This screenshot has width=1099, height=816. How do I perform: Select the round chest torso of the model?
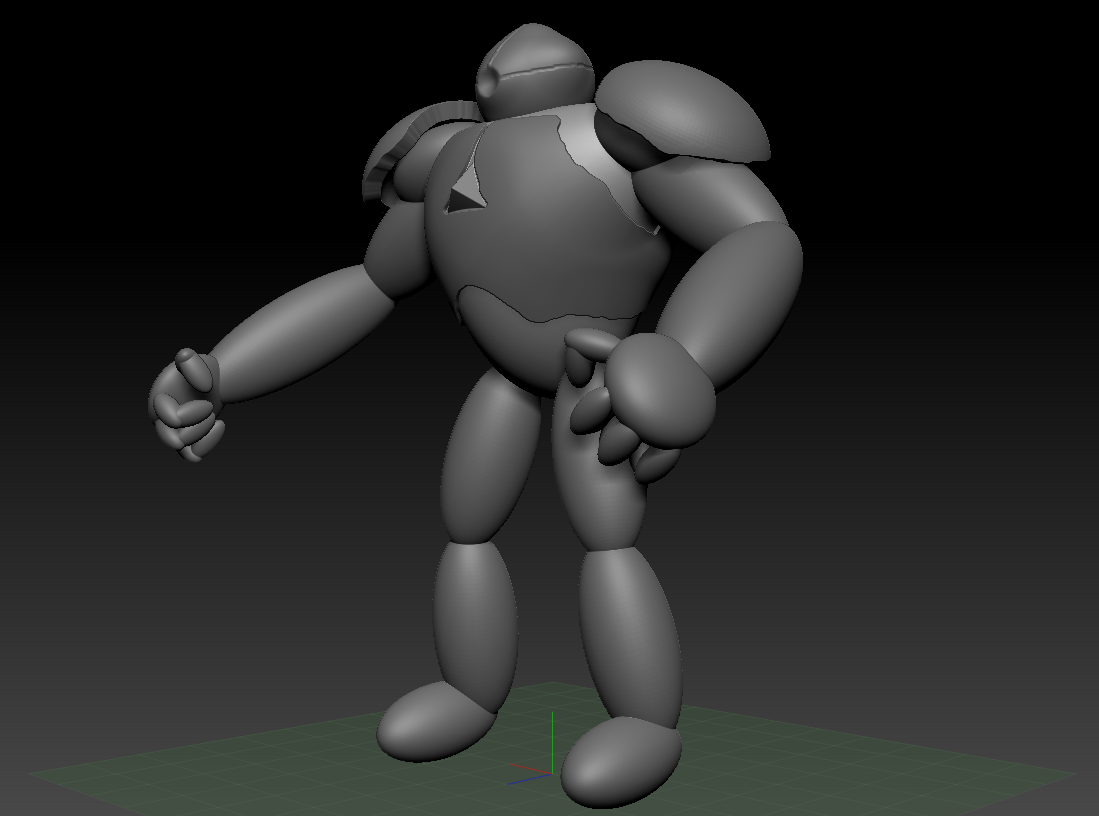coord(547,252)
